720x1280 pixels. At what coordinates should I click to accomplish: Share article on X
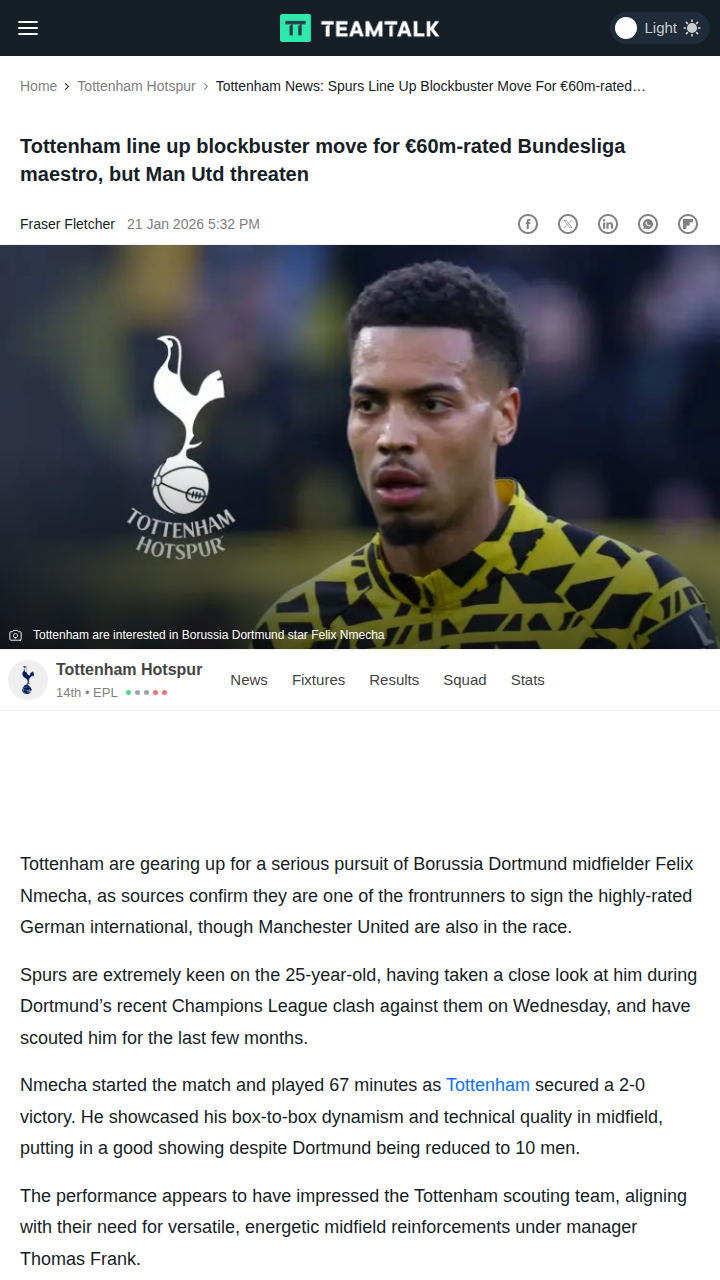pyautogui.click(x=568, y=224)
